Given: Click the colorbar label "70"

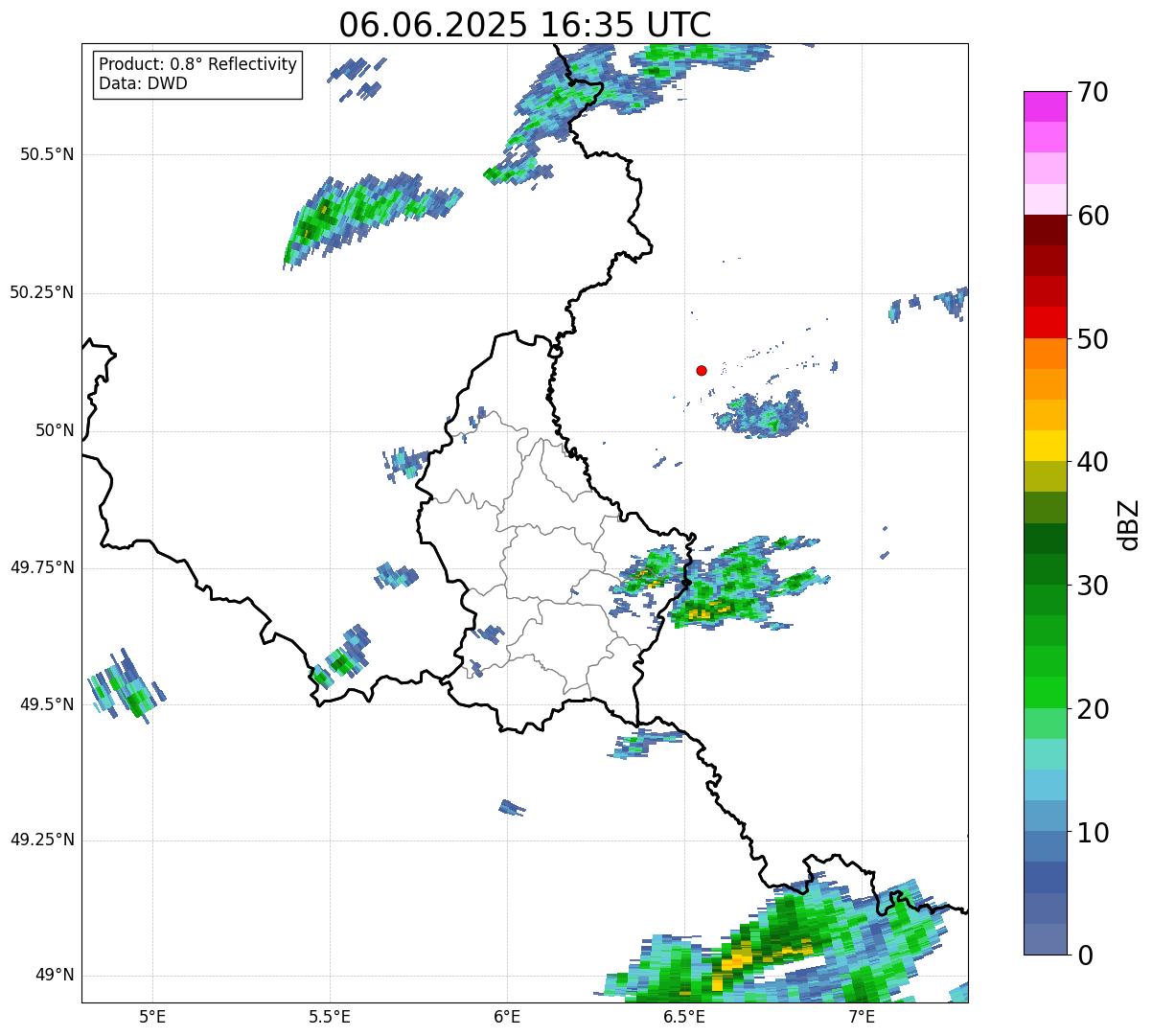Looking at the screenshot, I should (x=1093, y=92).
